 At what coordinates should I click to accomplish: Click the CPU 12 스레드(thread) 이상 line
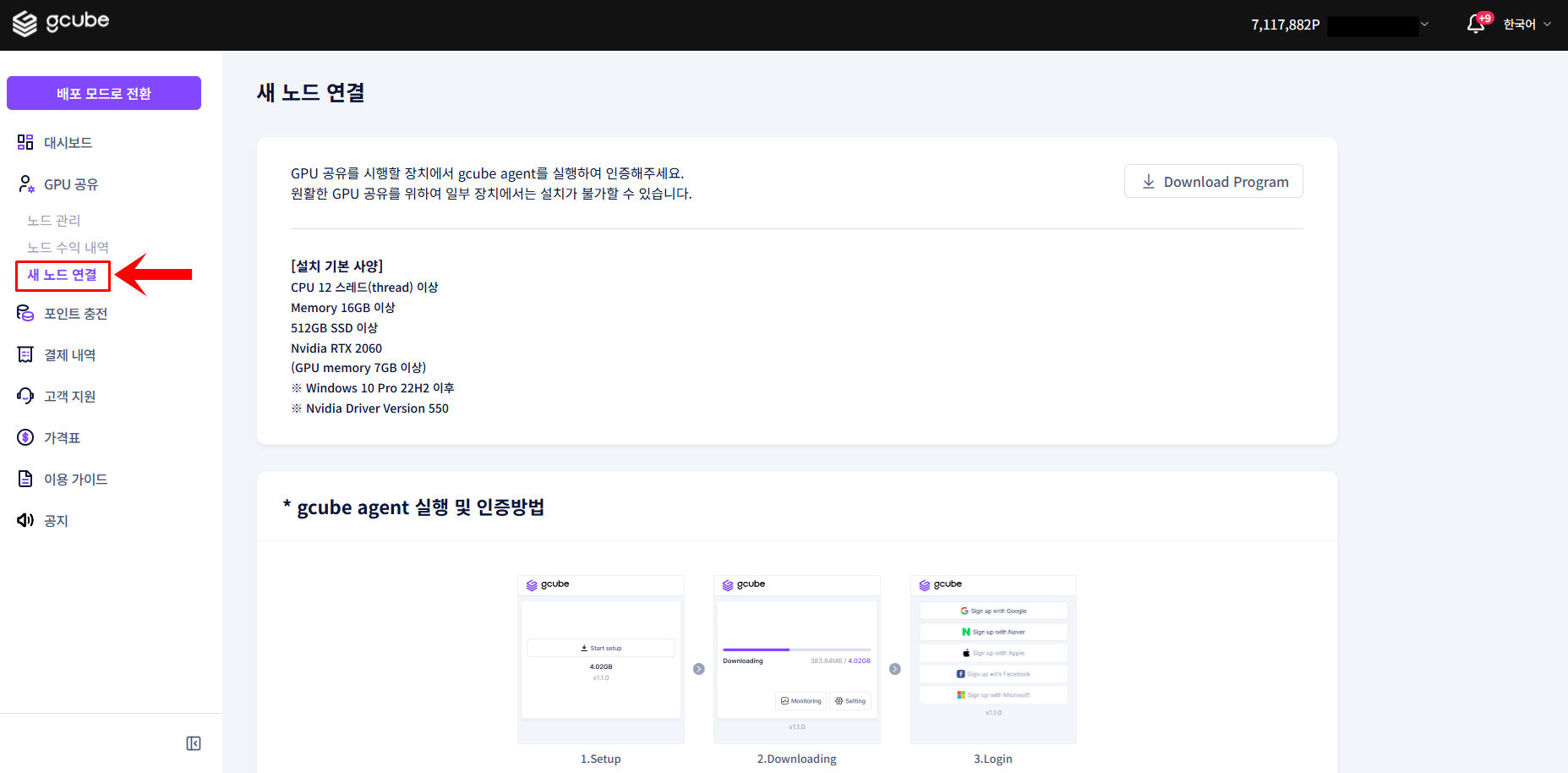coord(364,287)
